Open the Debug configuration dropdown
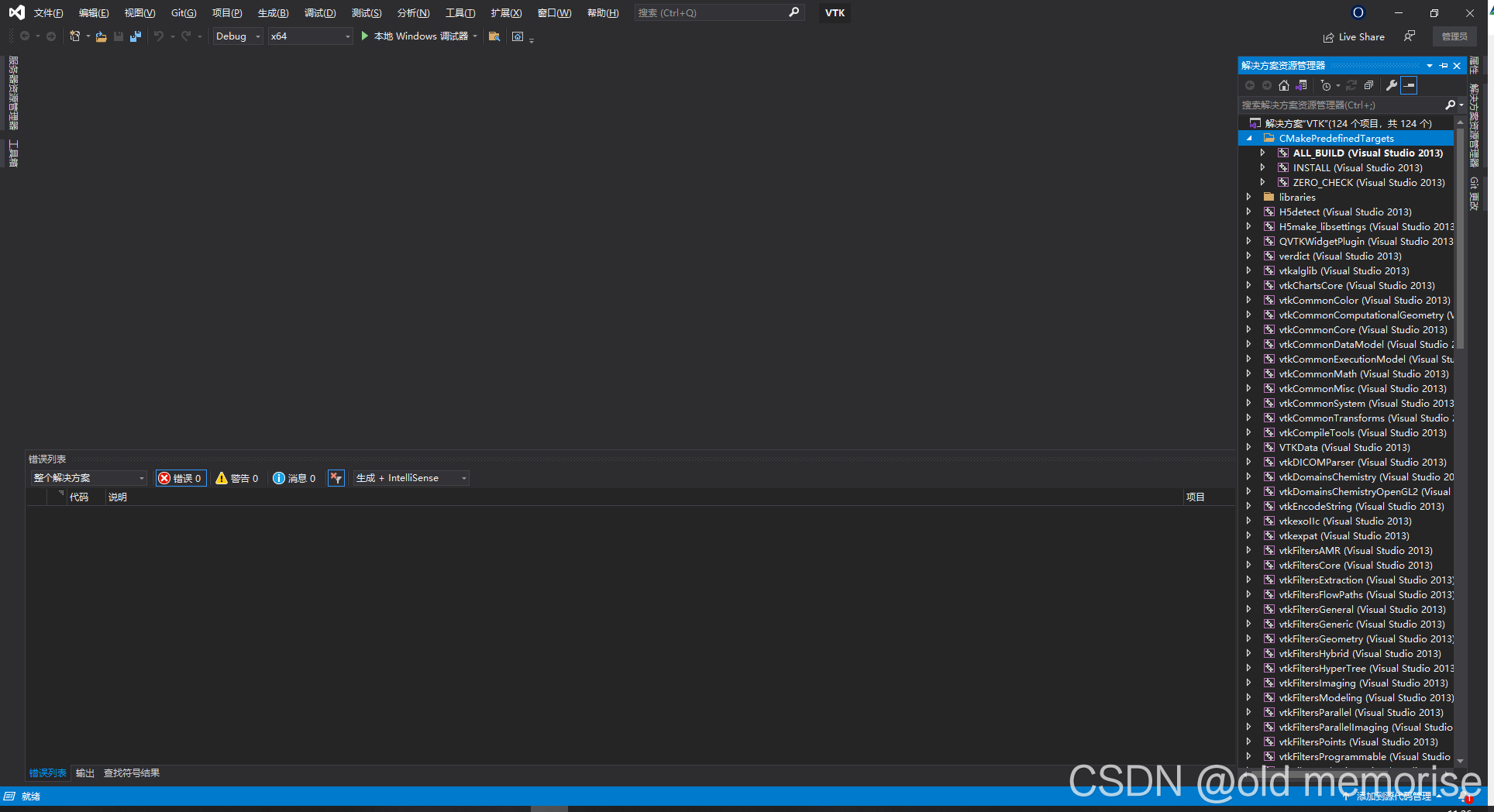 (x=237, y=36)
